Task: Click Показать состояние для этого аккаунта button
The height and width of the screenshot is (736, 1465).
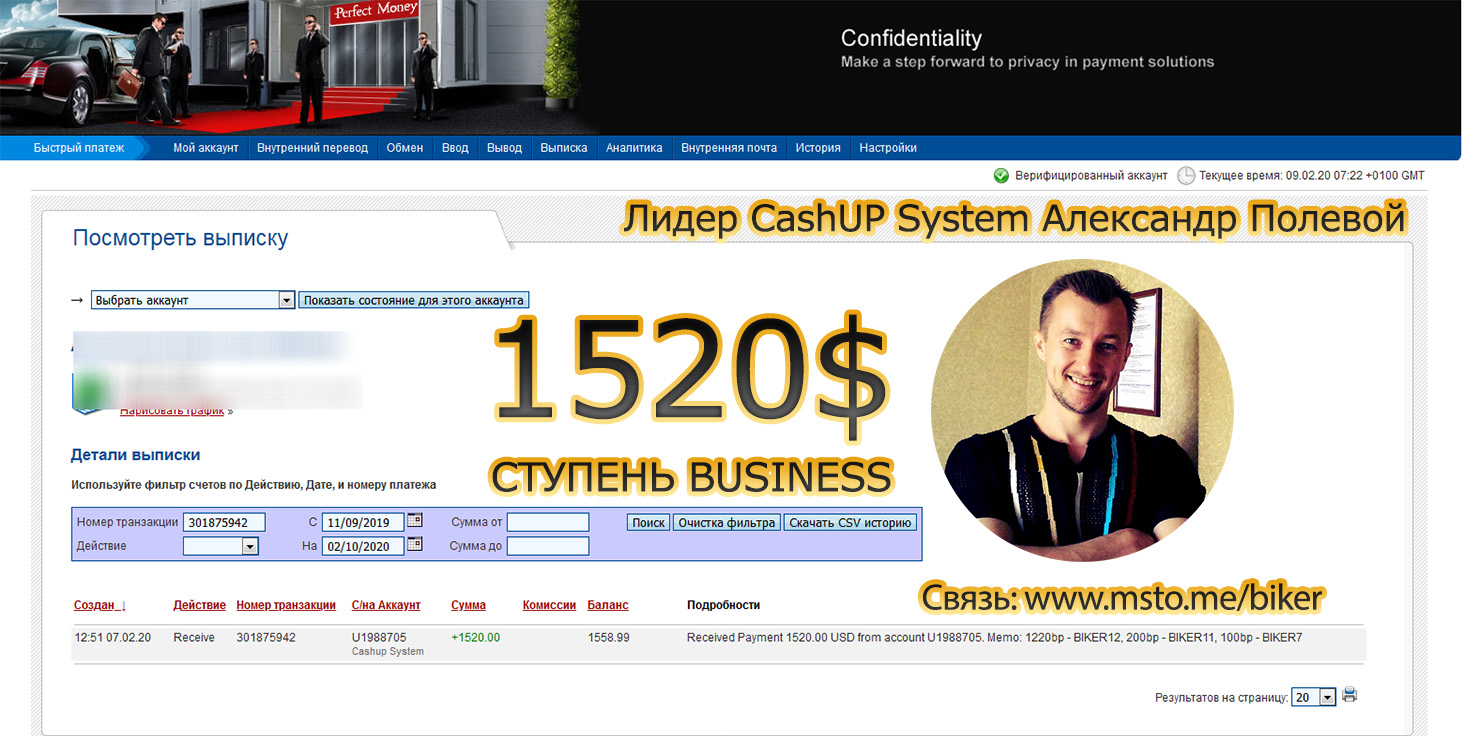Action: point(414,300)
